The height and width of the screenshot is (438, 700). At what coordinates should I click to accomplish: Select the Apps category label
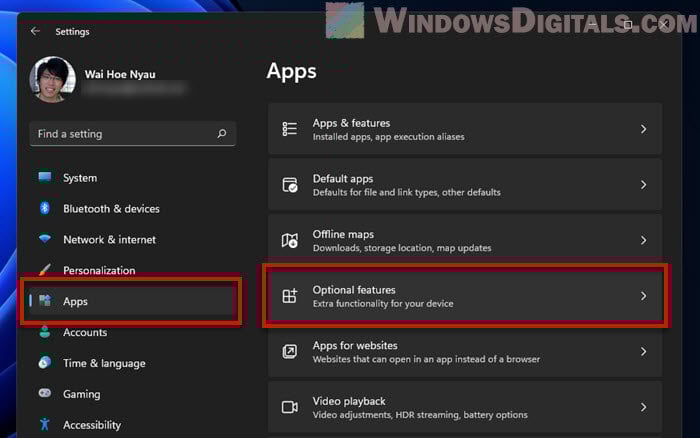coord(75,301)
